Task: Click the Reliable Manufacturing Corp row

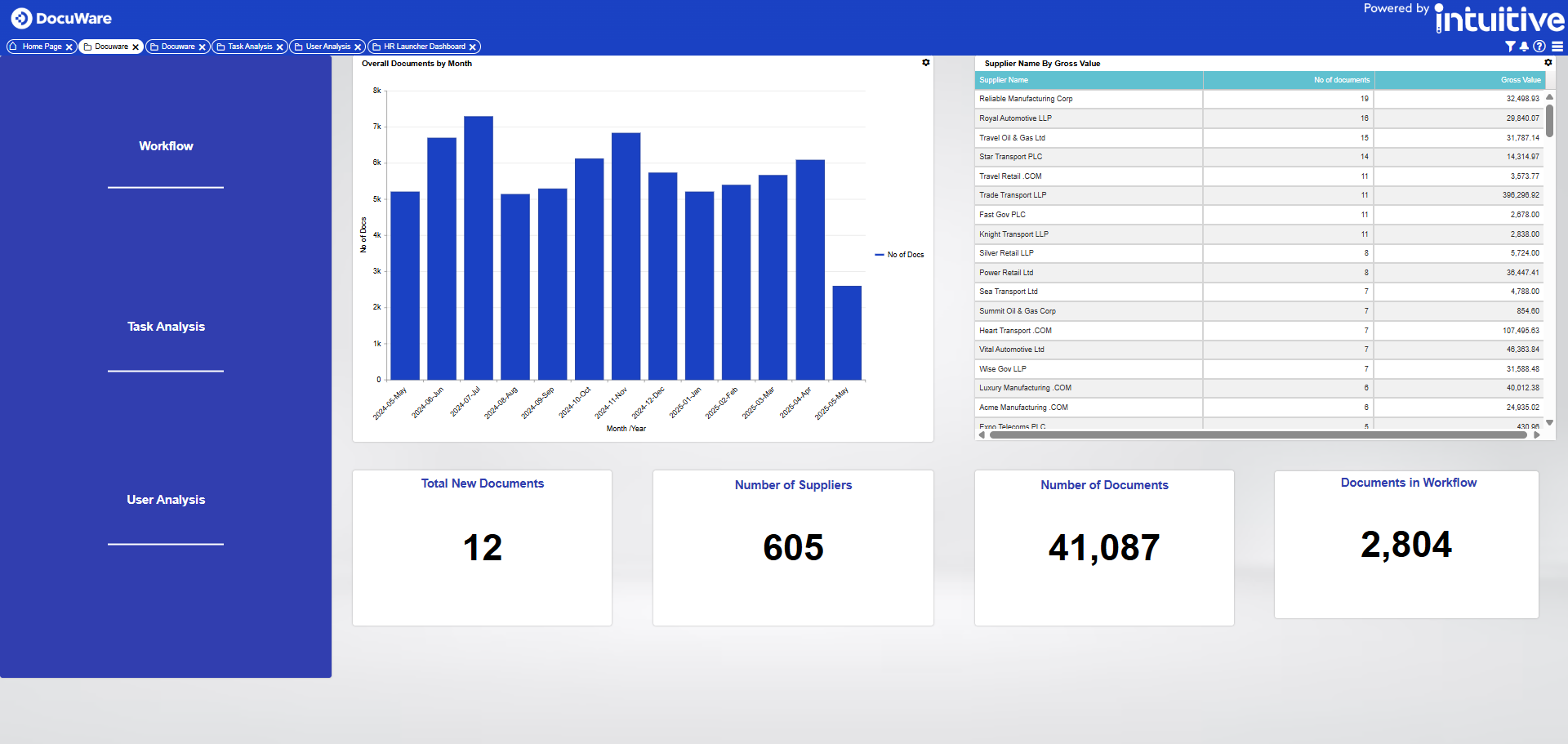Action: point(1259,99)
